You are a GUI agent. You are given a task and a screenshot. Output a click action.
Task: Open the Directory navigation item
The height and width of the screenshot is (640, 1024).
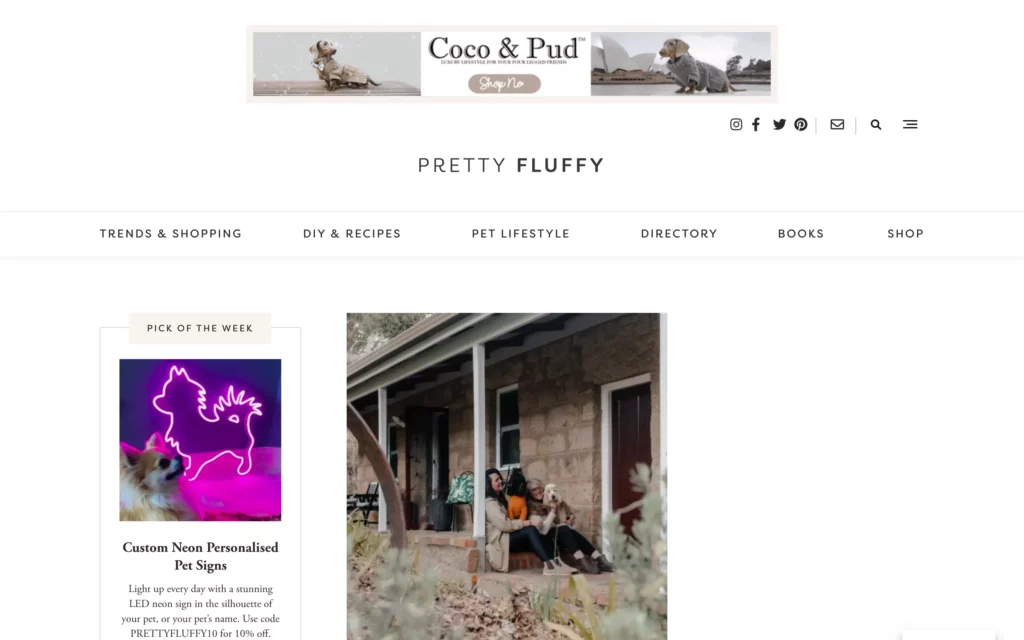pos(679,234)
